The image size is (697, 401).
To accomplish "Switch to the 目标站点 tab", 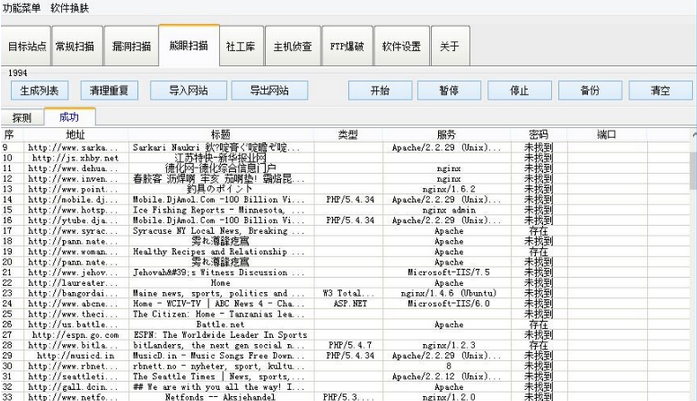I will 27,47.
